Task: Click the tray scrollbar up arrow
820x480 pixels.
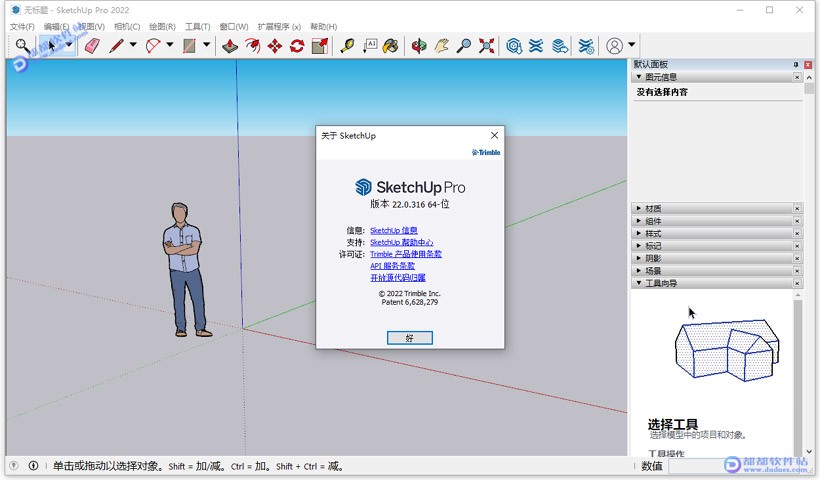Action: pyautogui.click(x=809, y=77)
